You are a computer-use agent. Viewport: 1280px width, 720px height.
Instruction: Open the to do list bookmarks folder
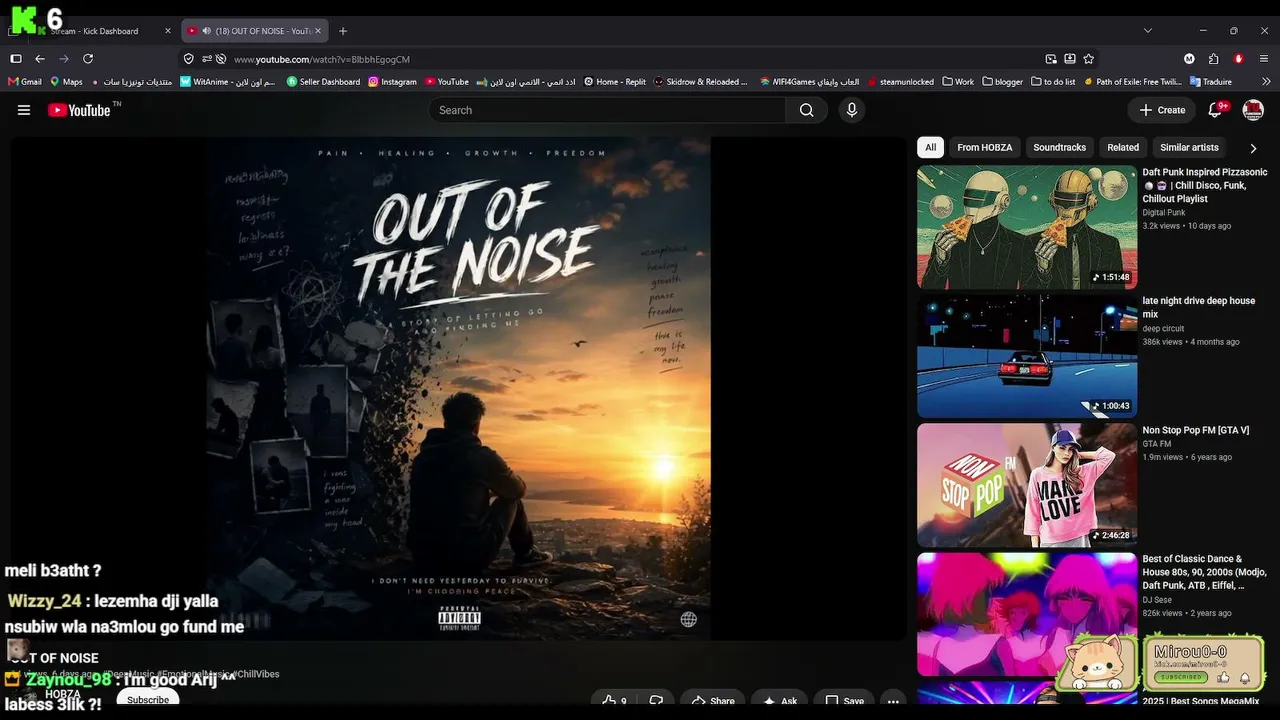click(x=1053, y=82)
